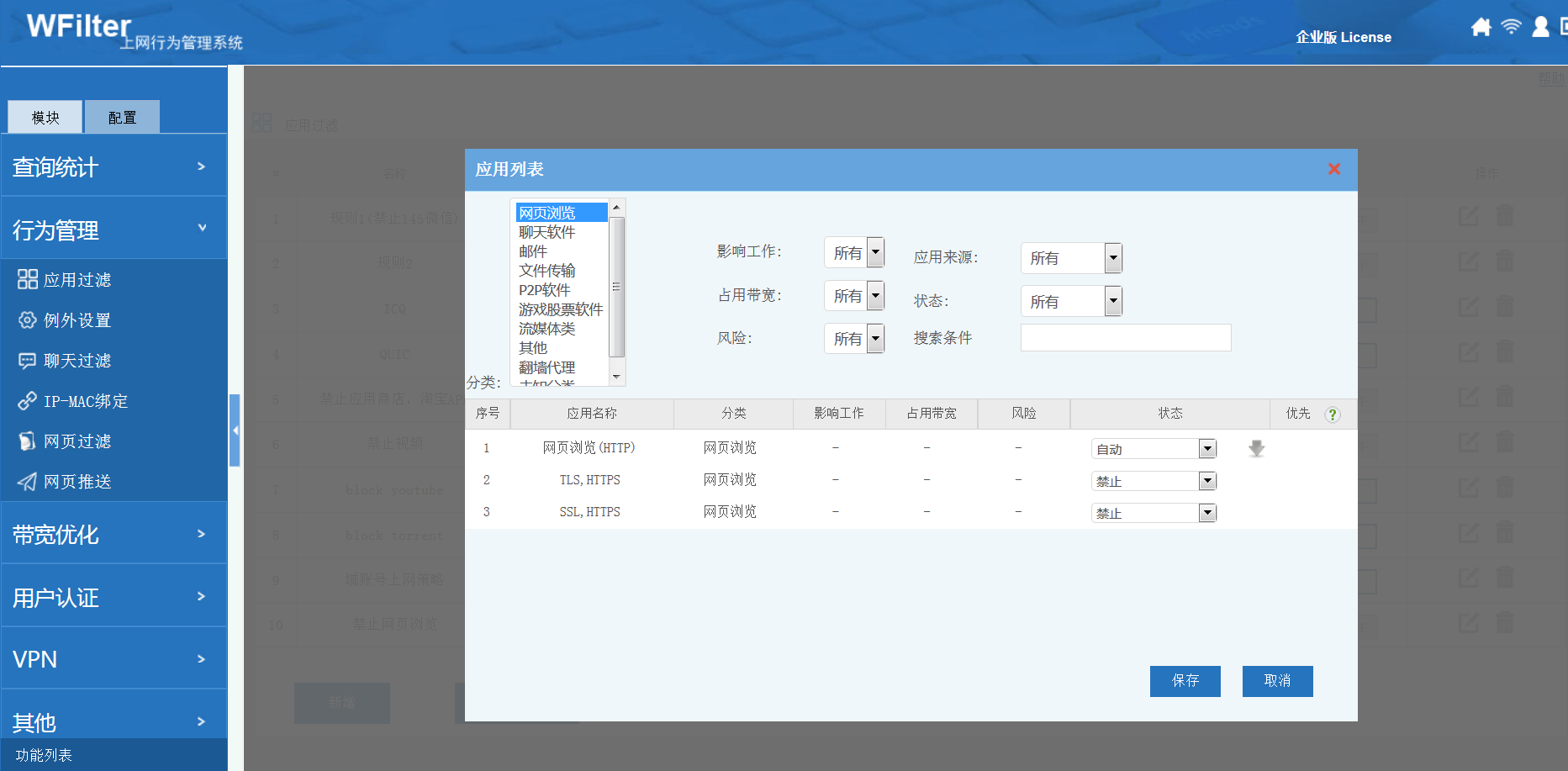Screen dimensions: 1568x771
Task: Click the category list scrollbar down arrow
Action: 616,377
